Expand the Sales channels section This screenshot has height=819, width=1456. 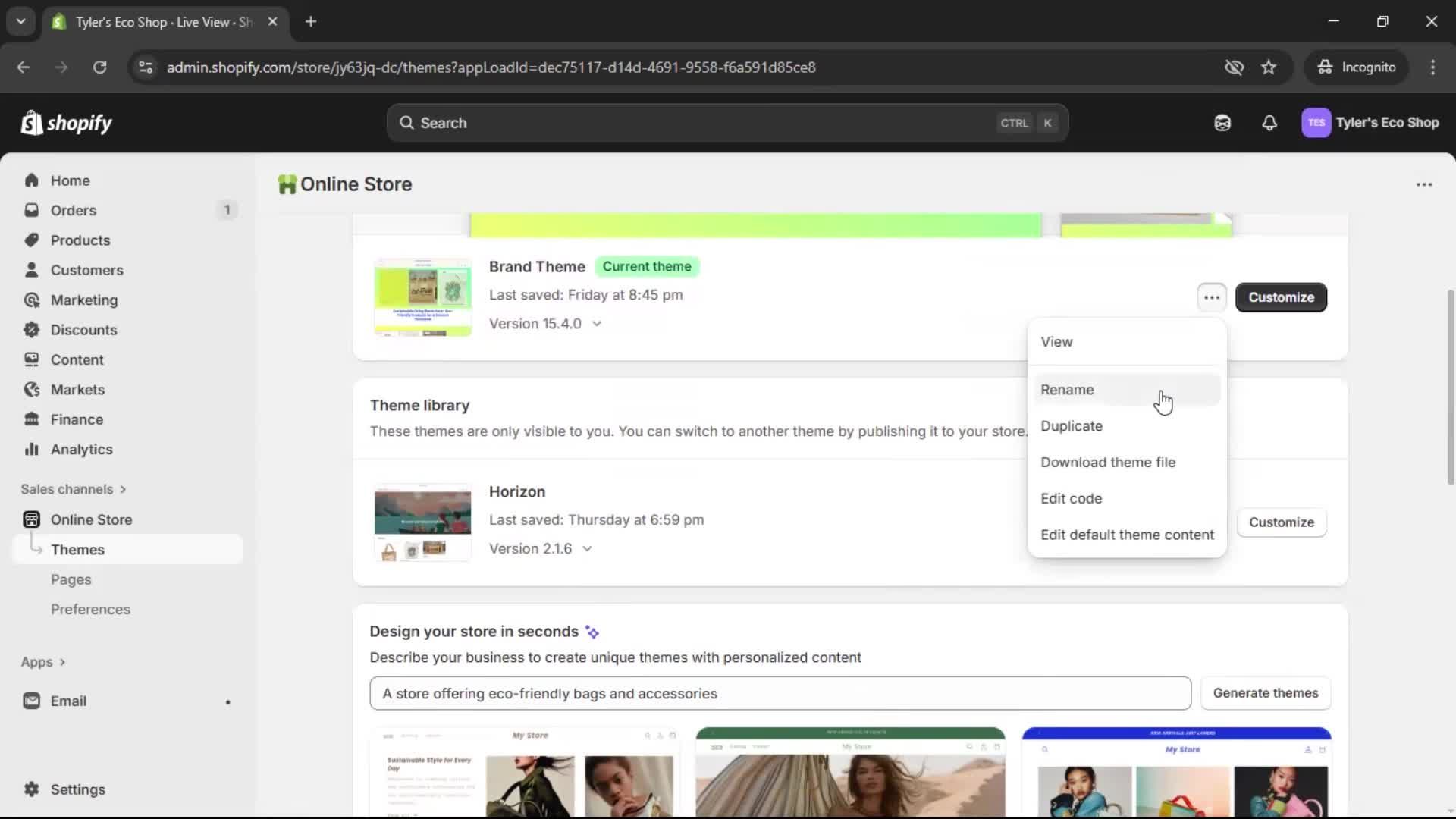click(74, 489)
